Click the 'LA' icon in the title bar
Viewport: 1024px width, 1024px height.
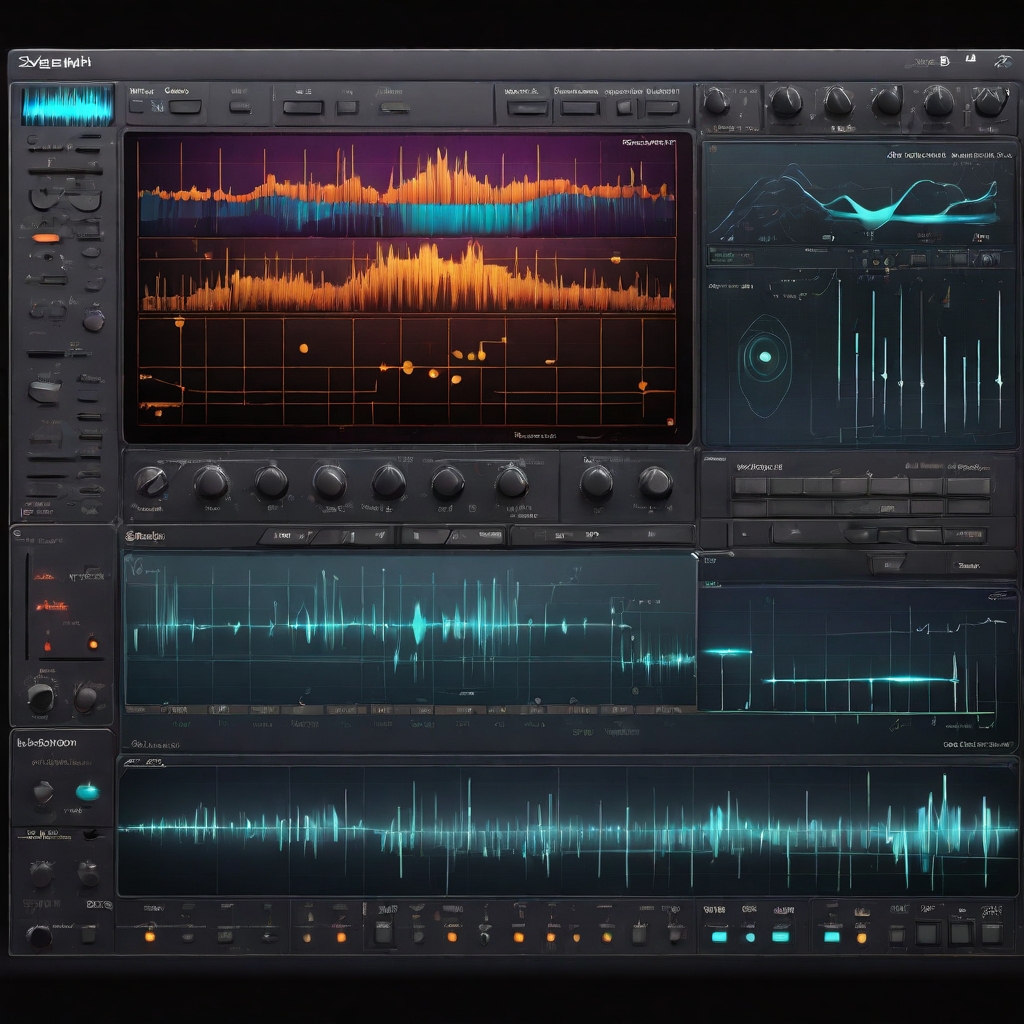pos(971,59)
